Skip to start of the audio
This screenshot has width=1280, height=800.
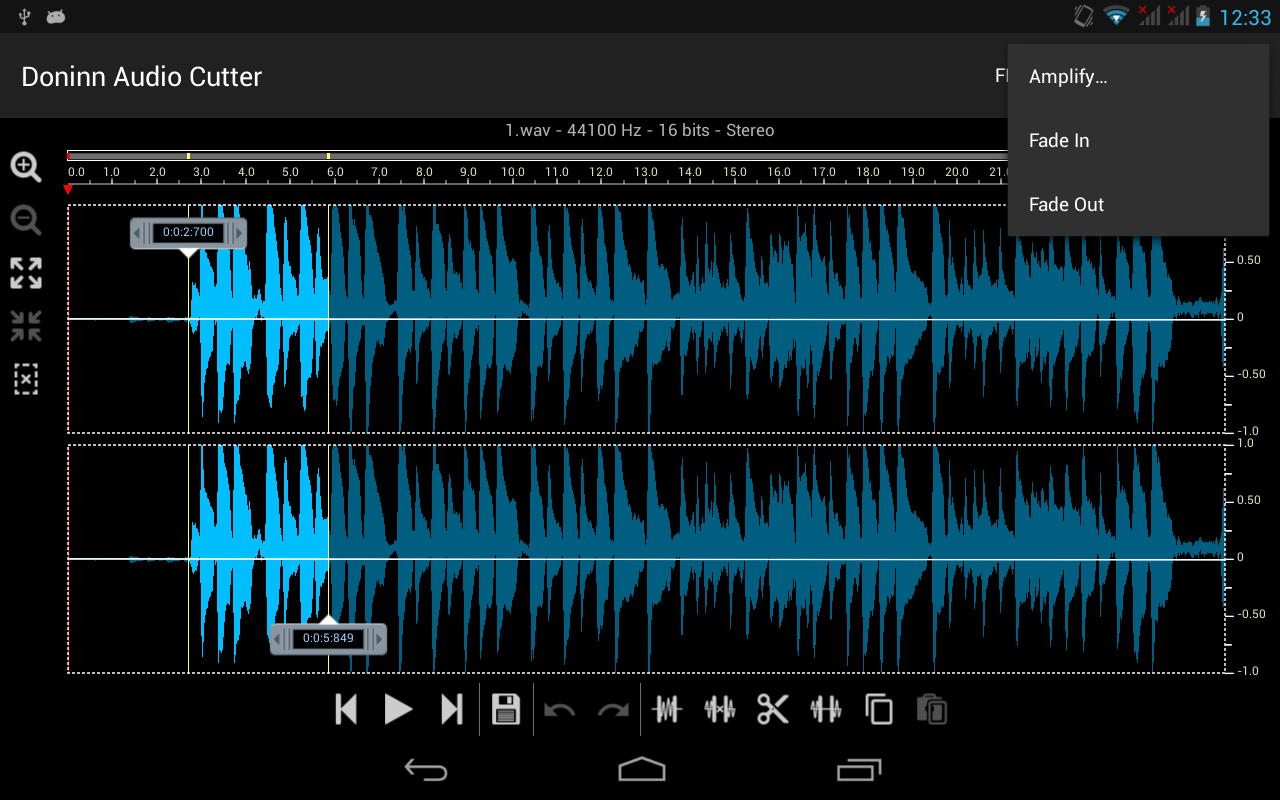(x=346, y=710)
